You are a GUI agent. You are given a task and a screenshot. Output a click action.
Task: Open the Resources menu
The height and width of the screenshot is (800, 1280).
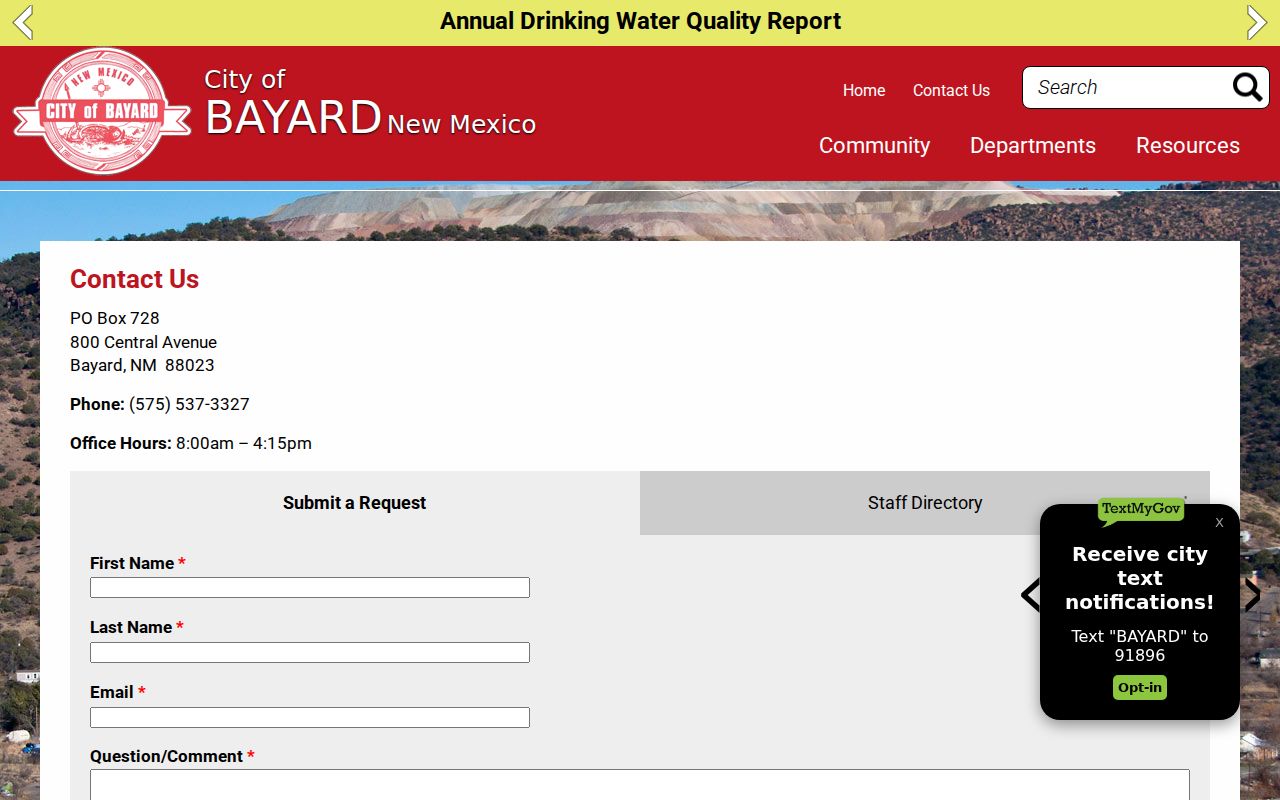point(1188,146)
